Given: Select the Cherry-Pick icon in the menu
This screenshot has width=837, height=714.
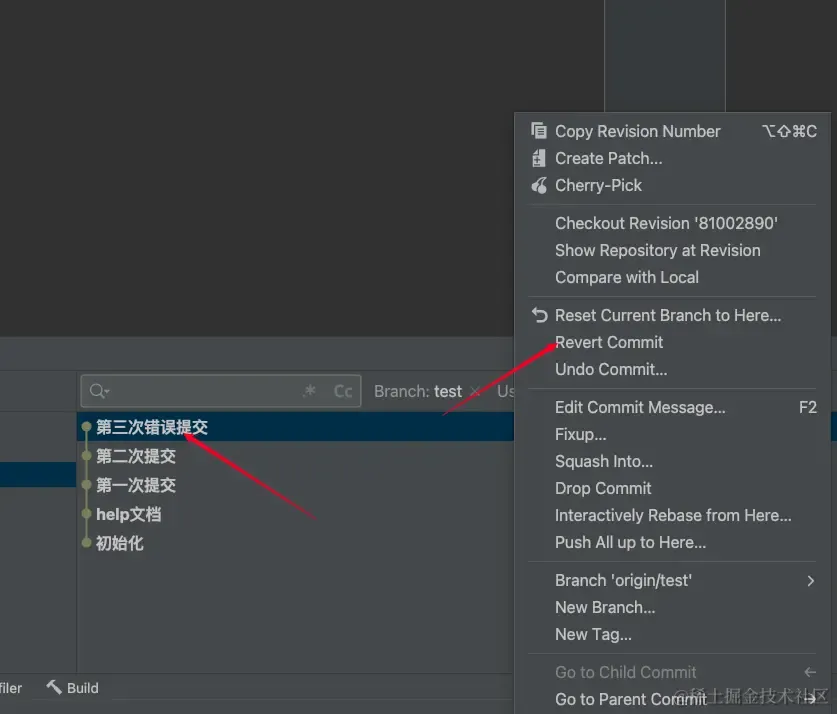Looking at the screenshot, I should pos(538,185).
